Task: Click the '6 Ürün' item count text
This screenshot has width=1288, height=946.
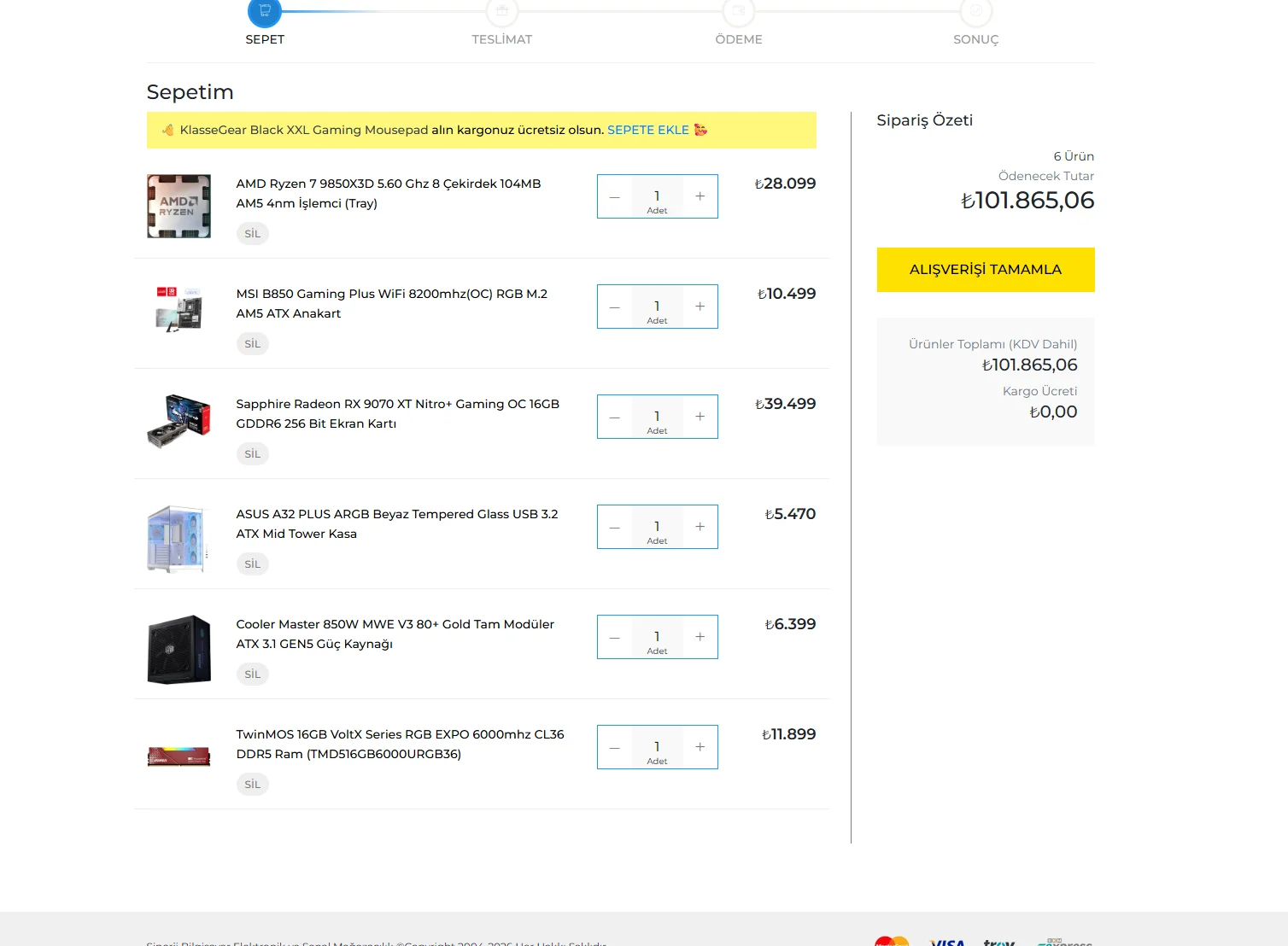Action: [x=1074, y=156]
